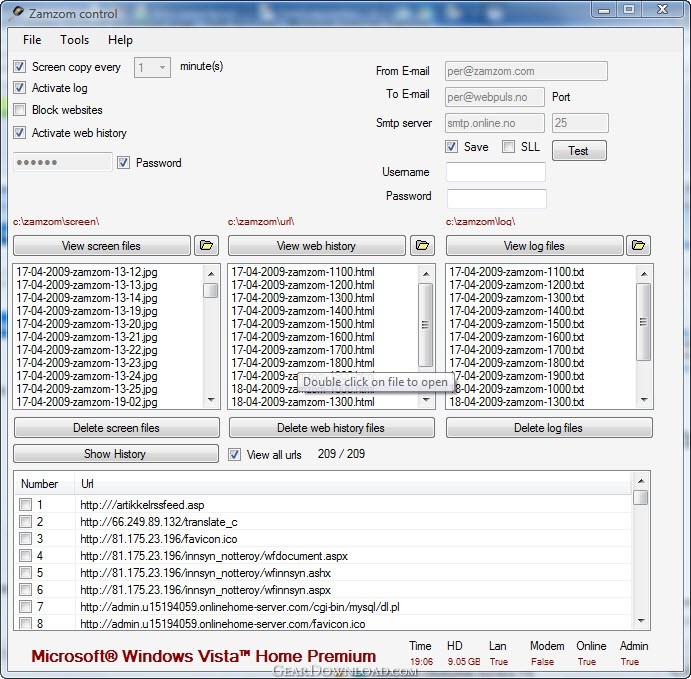Viewport: 691px width, 679px height.
Task: Select 17-04-2009-zamzom-13-12.jpg
Action: (87, 272)
